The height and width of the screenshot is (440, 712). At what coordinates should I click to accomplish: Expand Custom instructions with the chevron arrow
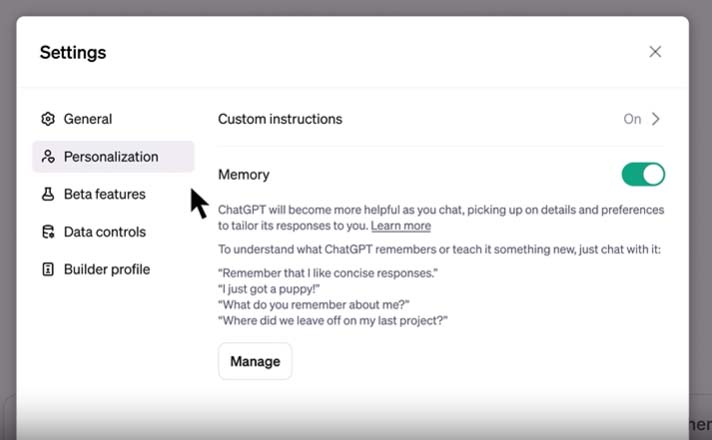[x=656, y=119]
